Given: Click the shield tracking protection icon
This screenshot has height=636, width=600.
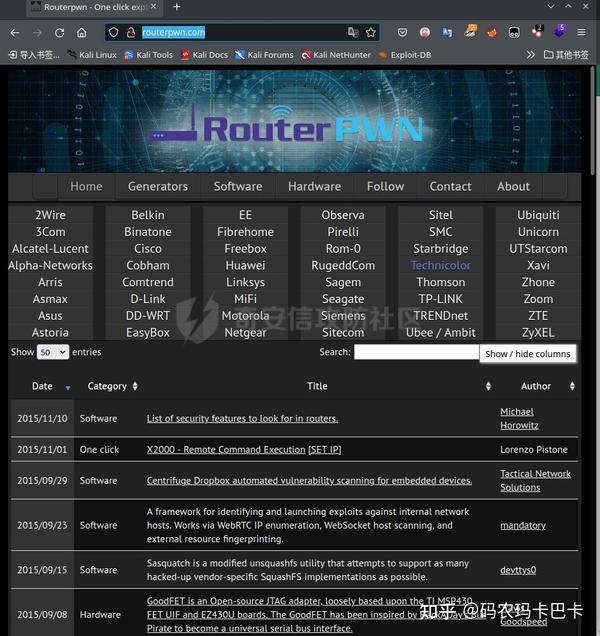Looking at the screenshot, I should pyautogui.click(x=114, y=32).
